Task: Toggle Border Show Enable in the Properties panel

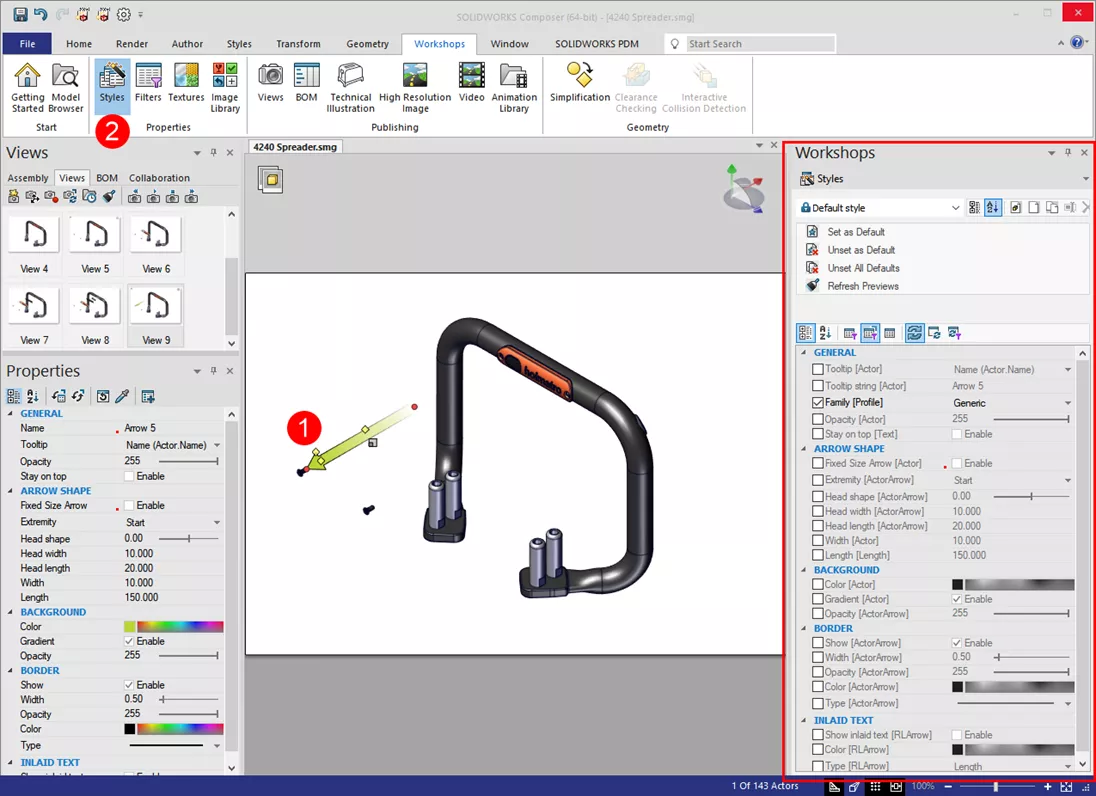Action: [129, 685]
